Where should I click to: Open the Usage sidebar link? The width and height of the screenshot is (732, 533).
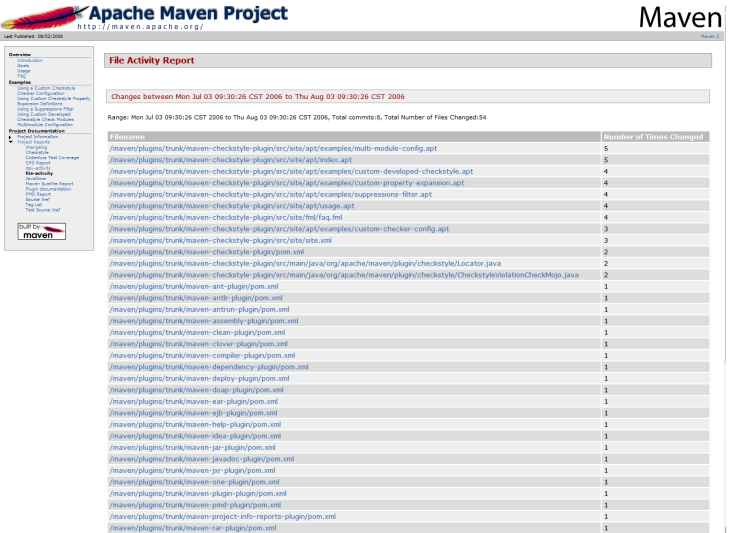point(24,71)
